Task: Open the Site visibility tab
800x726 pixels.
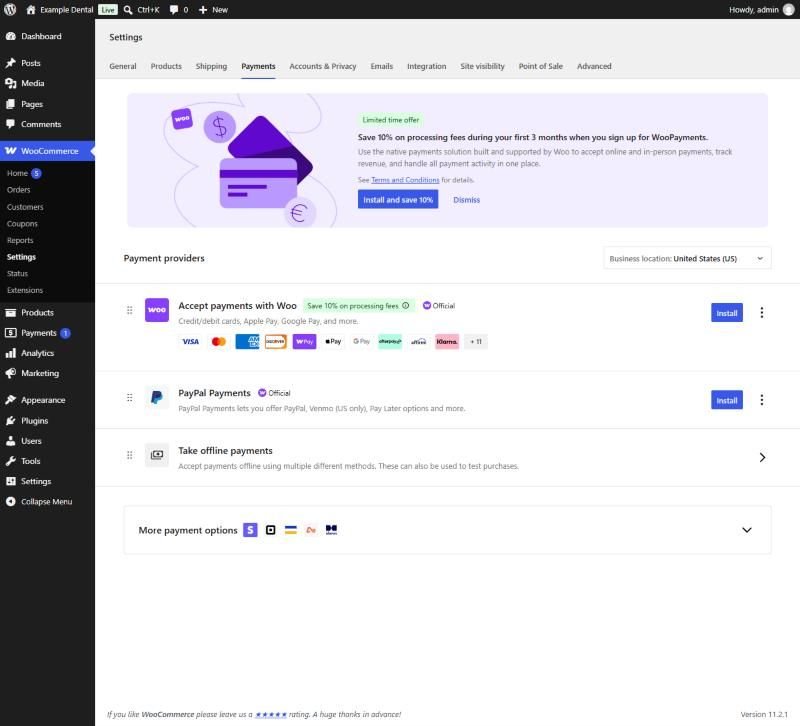Action: [482, 66]
